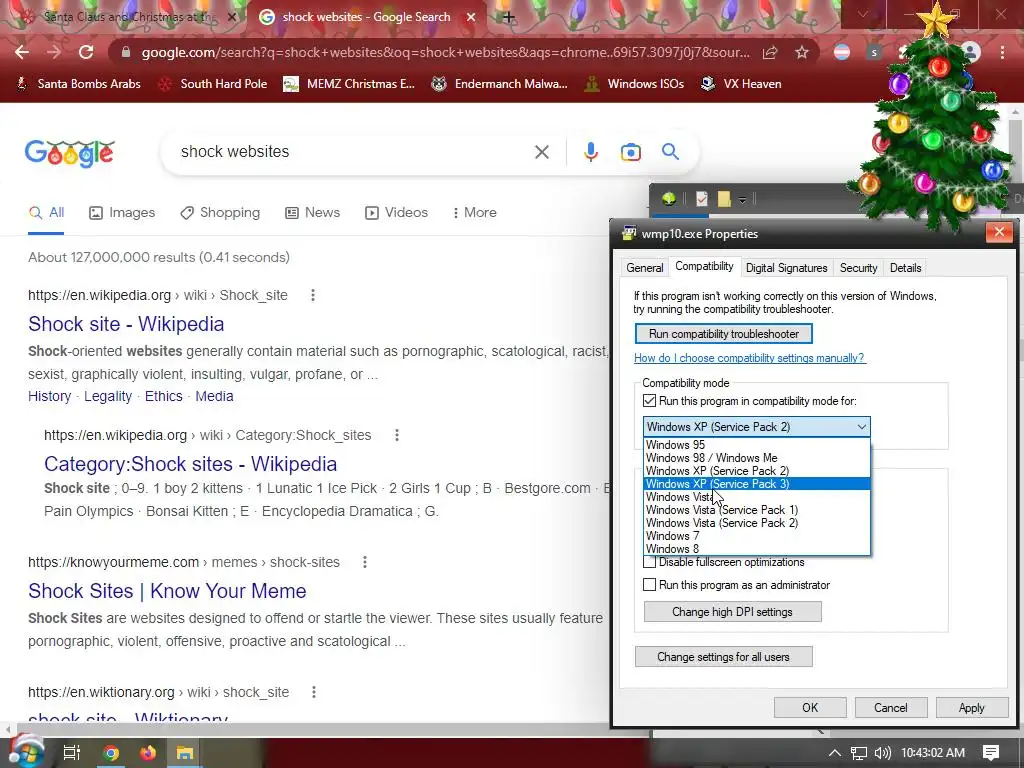1024x768 pixels.
Task: Enable Run this program as an administrator
Action: click(649, 584)
